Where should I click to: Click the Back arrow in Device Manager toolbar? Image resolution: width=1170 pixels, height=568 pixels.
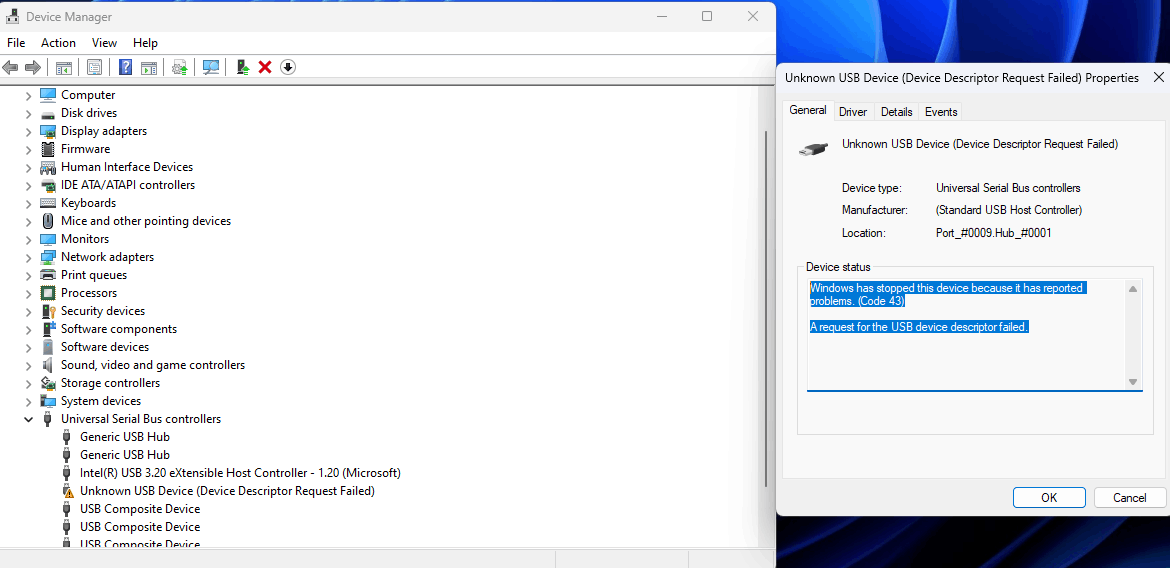10,67
